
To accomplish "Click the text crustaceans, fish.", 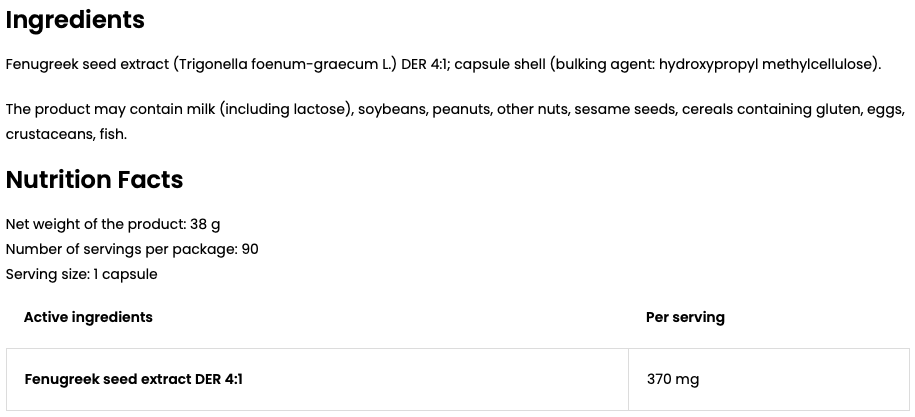I will (67, 135).
